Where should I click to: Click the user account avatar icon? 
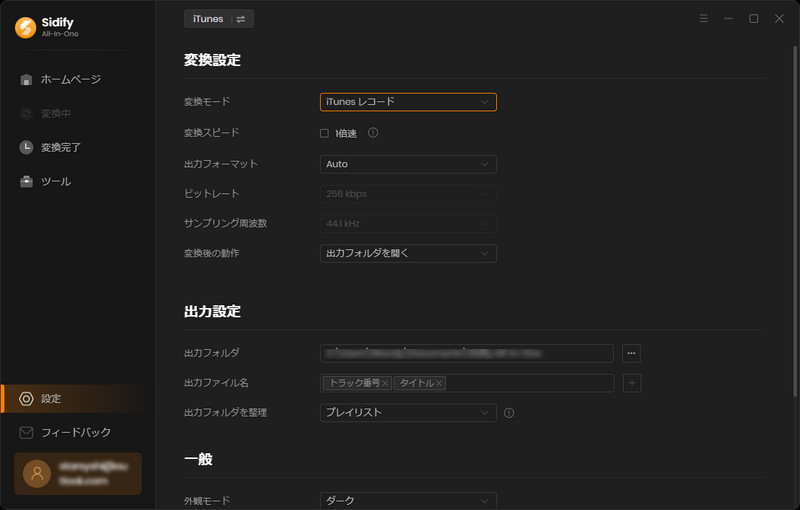[x=37, y=474]
